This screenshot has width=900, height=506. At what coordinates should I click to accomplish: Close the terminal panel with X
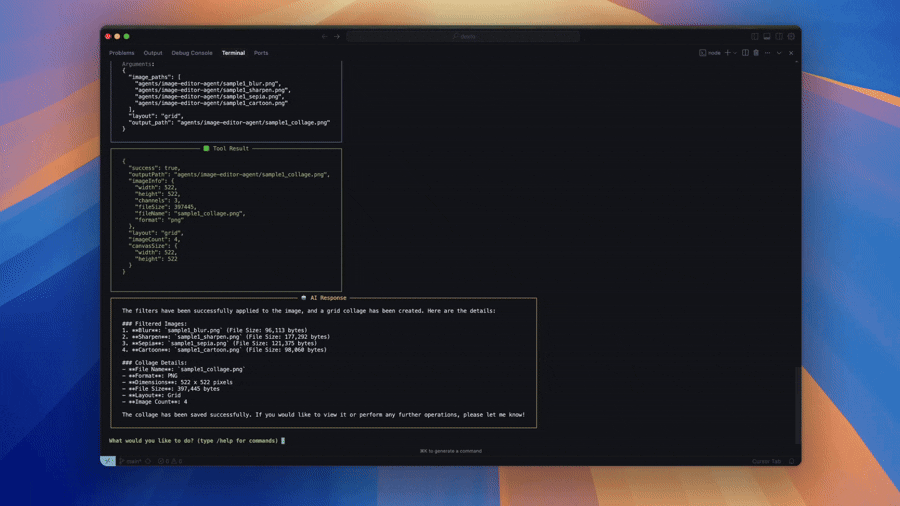tap(791, 53)
